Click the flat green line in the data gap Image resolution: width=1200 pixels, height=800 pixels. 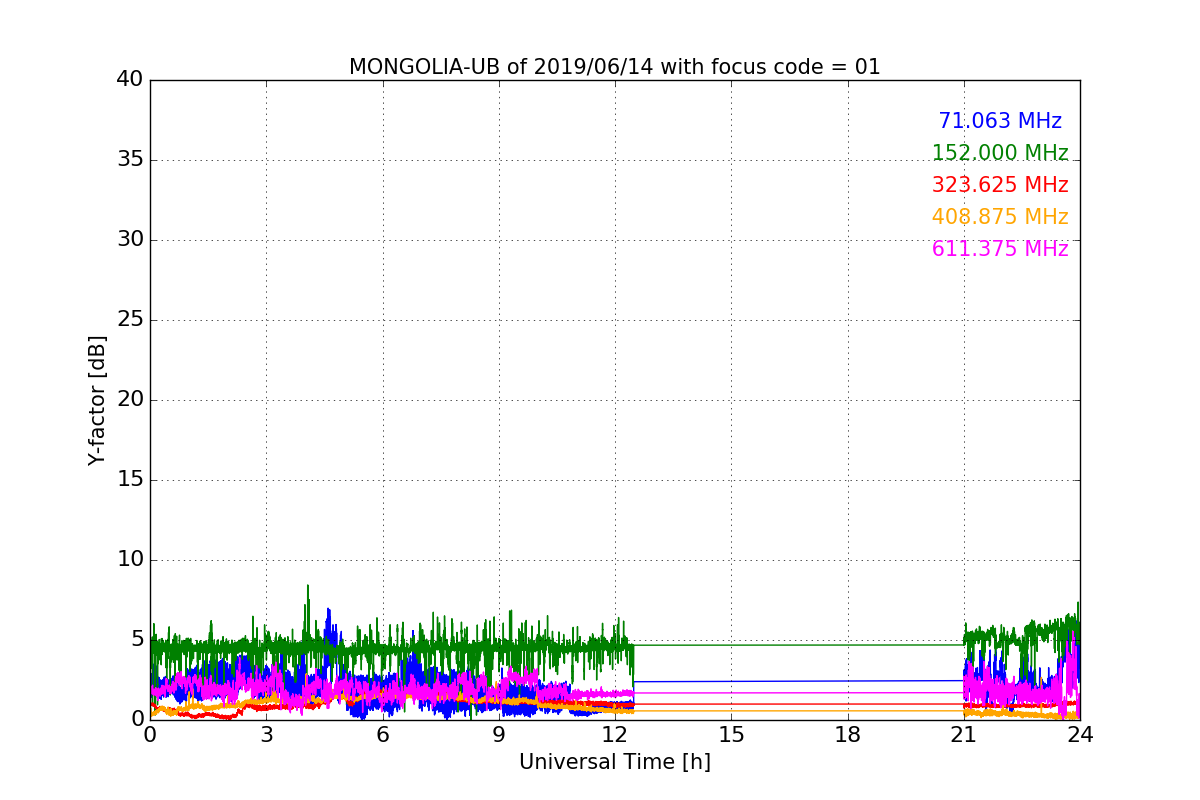(800, 645)
